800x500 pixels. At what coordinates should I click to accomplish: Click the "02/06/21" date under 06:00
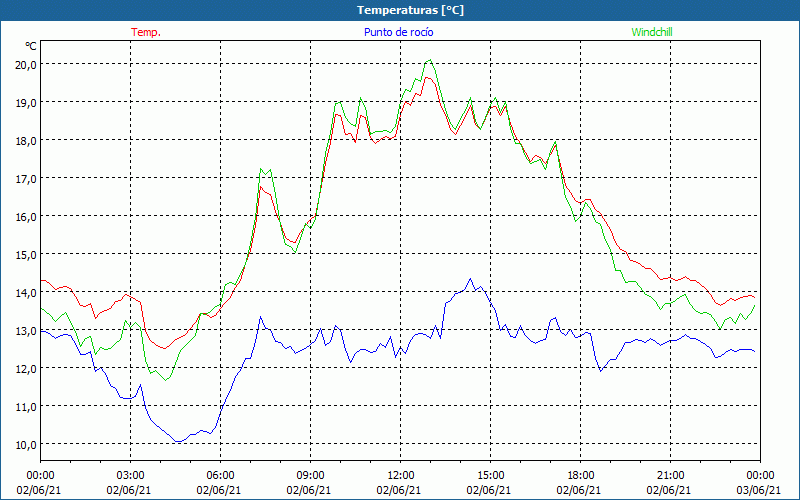(x=220, y=490)
